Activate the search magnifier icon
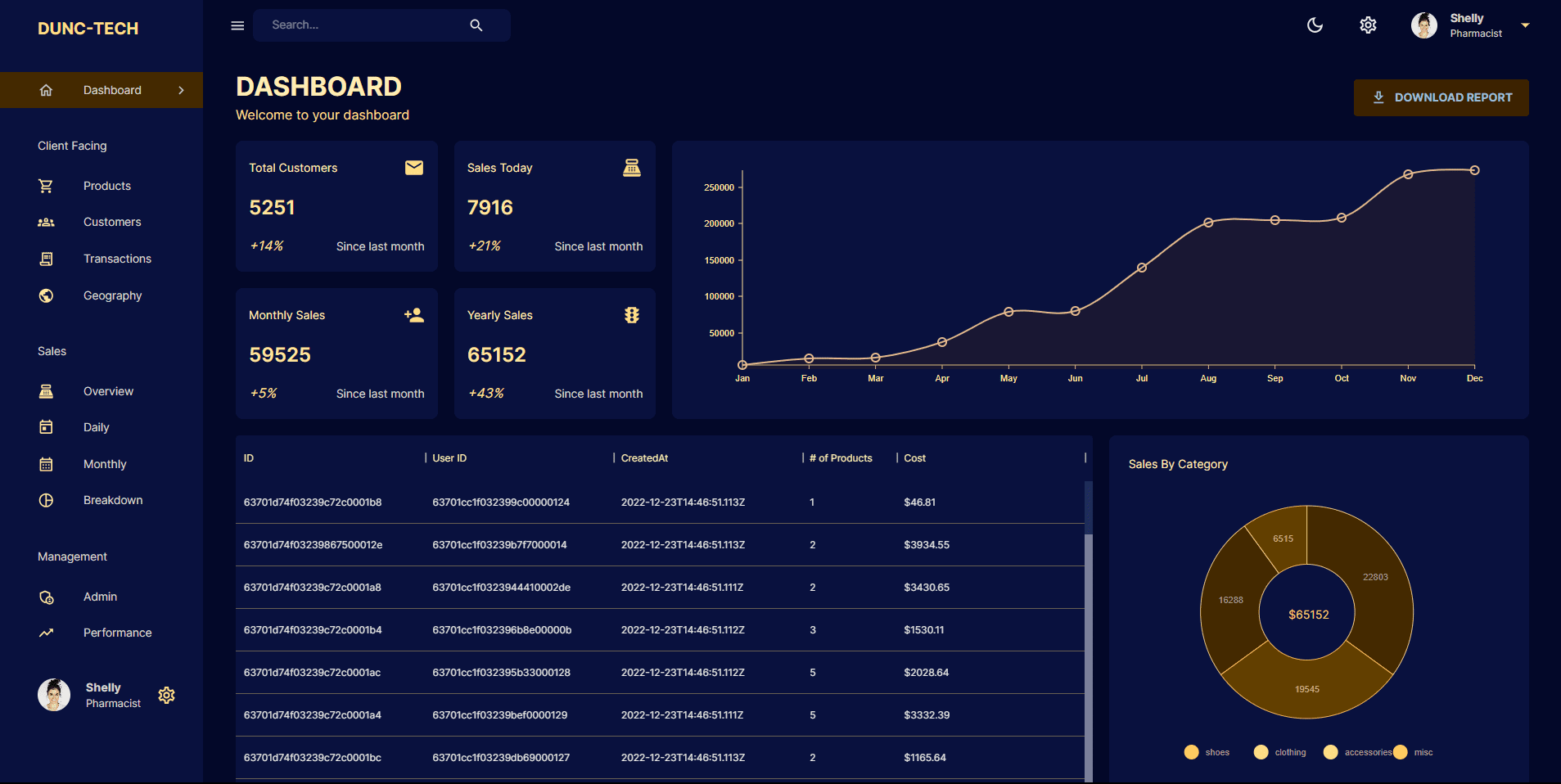 (x=476, y=25)
